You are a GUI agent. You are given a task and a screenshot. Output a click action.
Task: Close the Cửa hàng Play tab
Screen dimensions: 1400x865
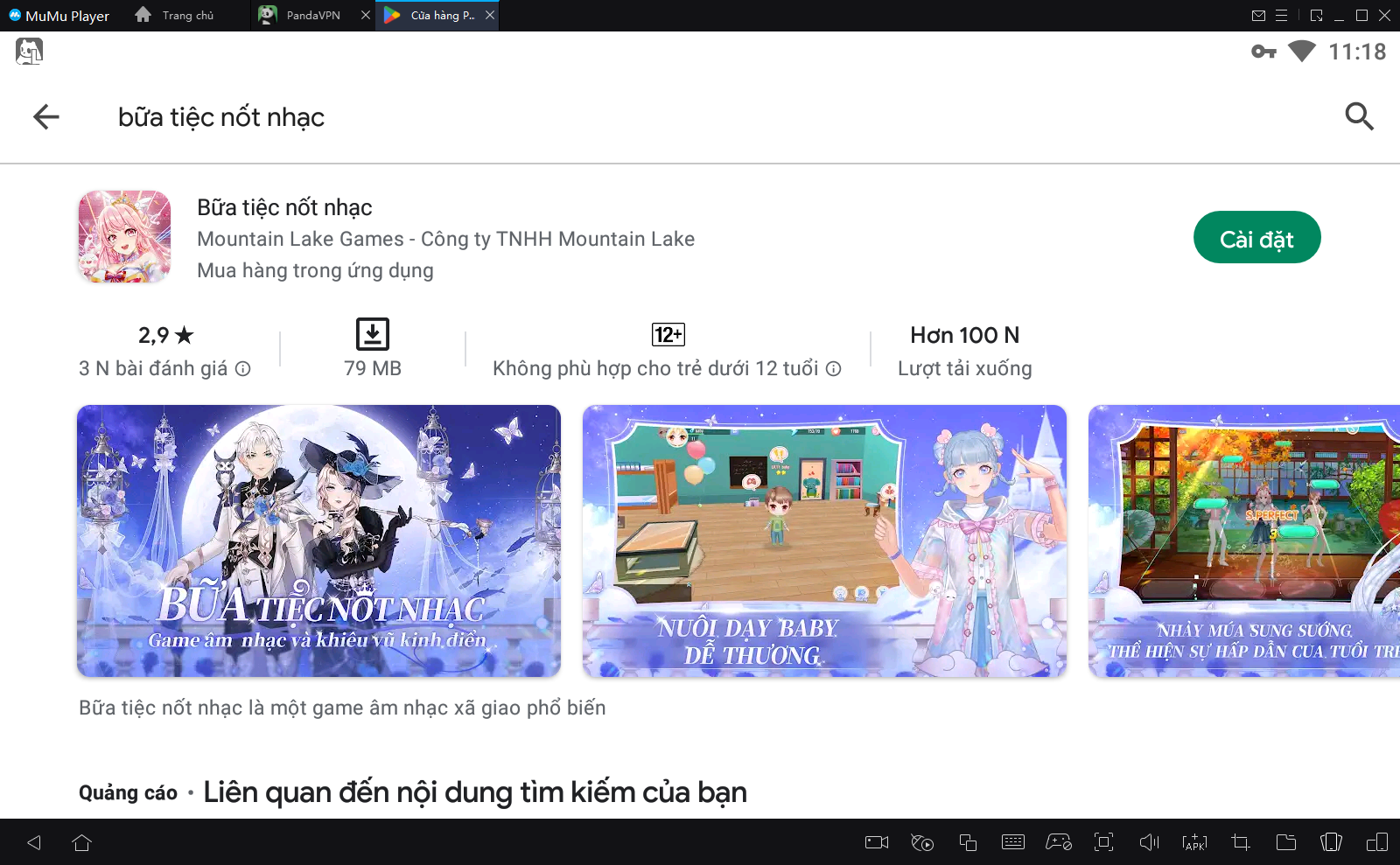(490, 15)
